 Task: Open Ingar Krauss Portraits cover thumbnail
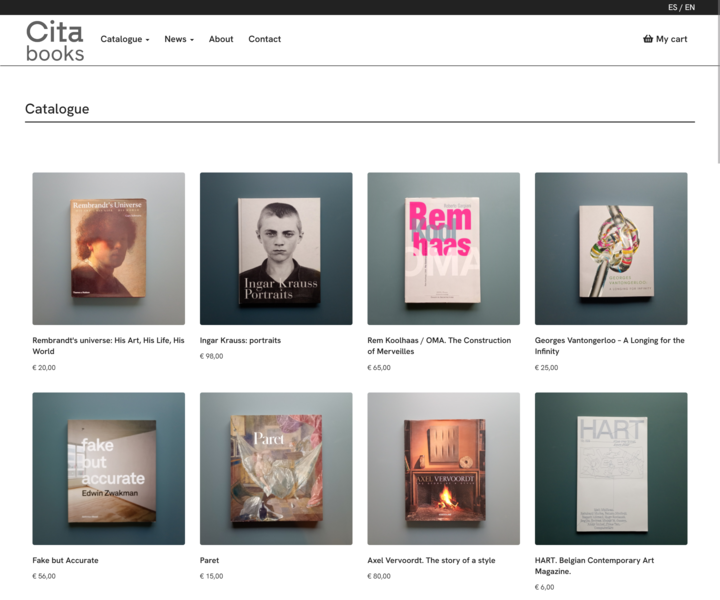276,249
